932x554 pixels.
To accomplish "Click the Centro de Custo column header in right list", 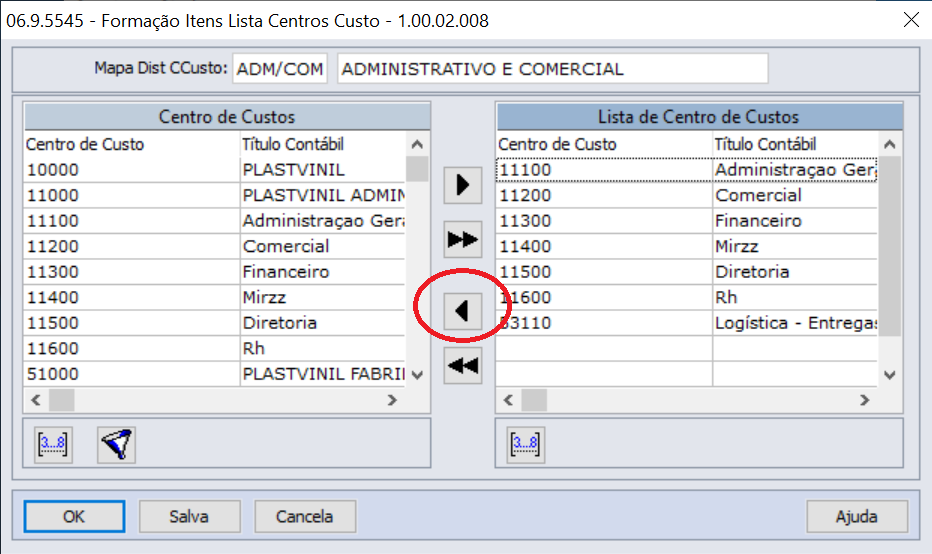I will (x=604, y=144).
